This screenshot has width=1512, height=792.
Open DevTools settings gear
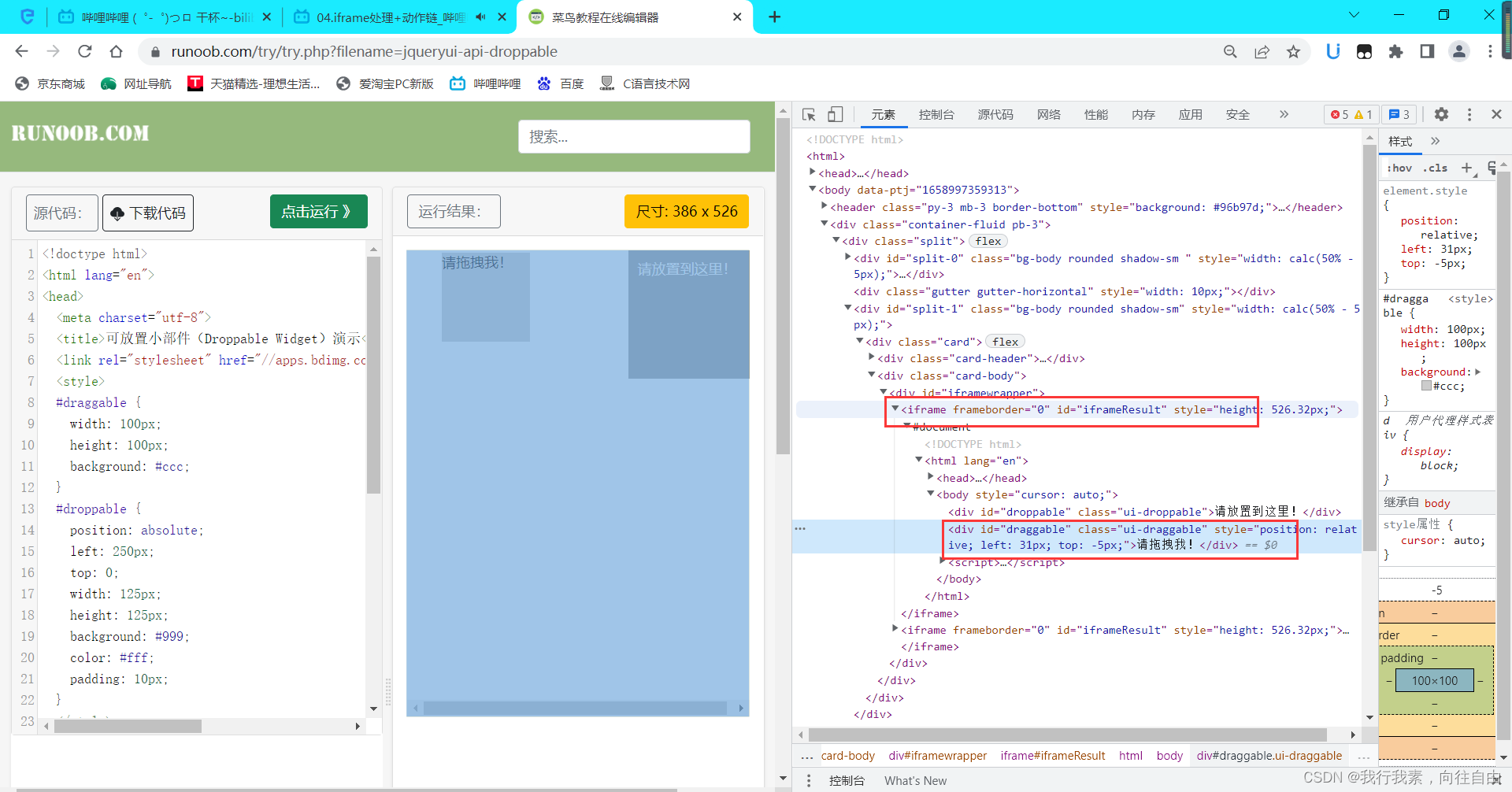point(1441,114)
